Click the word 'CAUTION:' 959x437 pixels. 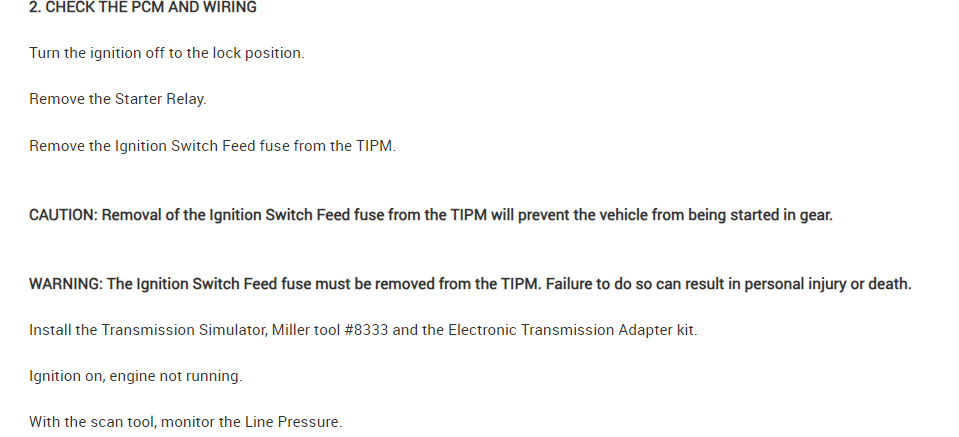(64, 215)
